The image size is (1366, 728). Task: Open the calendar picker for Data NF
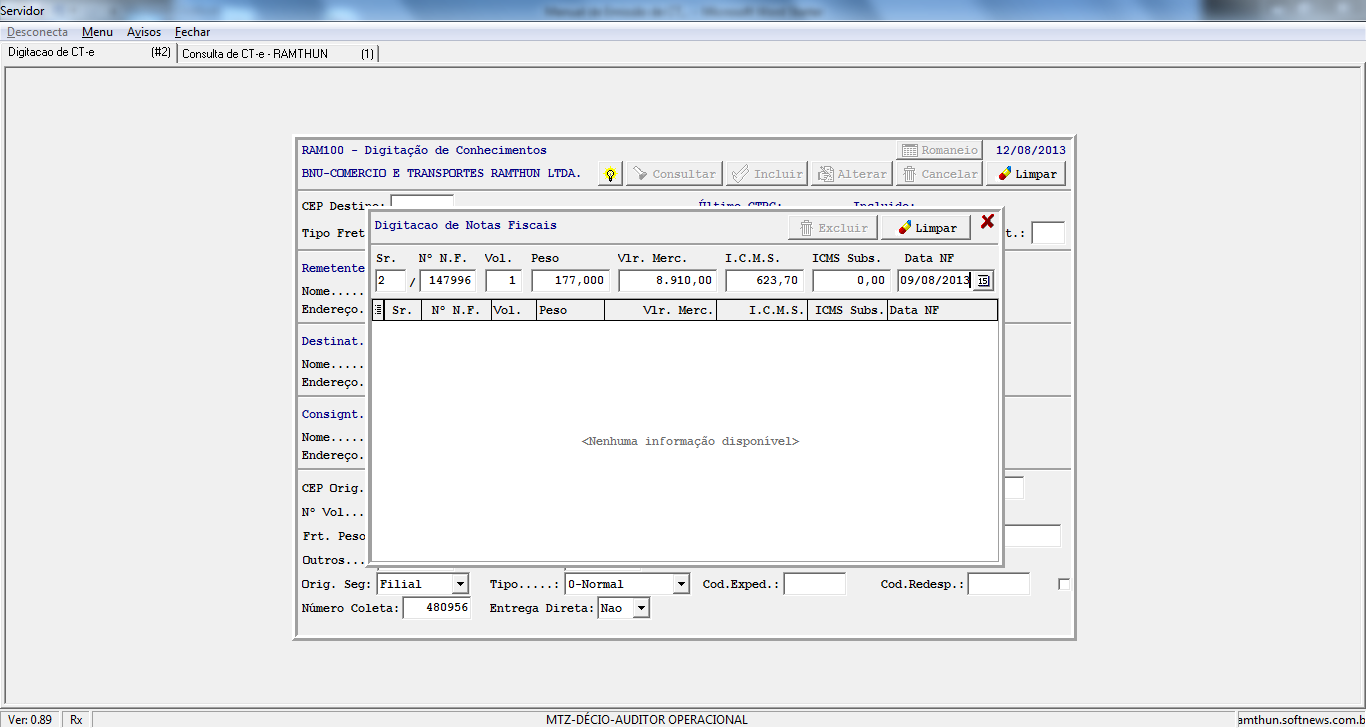tap(983, 281)
